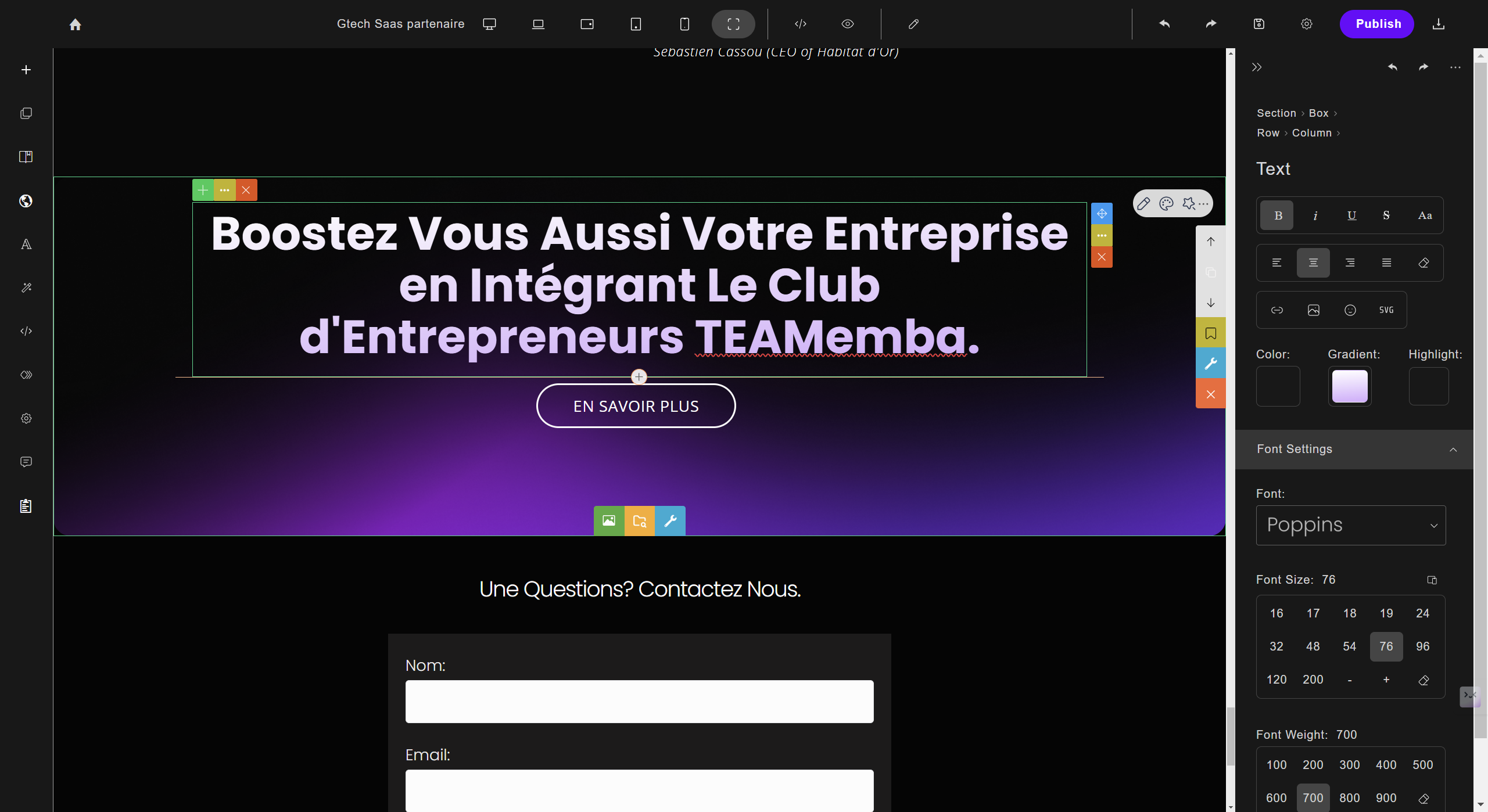Screen dimensions: 1488x812
Task: Collapse the right properties panel
Action: (x=1257, y=67)
